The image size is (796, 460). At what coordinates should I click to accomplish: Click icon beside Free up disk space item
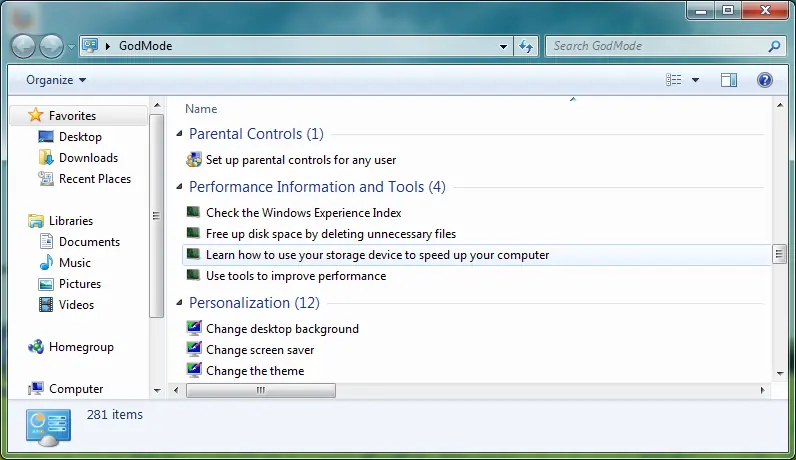[x=193, y=233]
